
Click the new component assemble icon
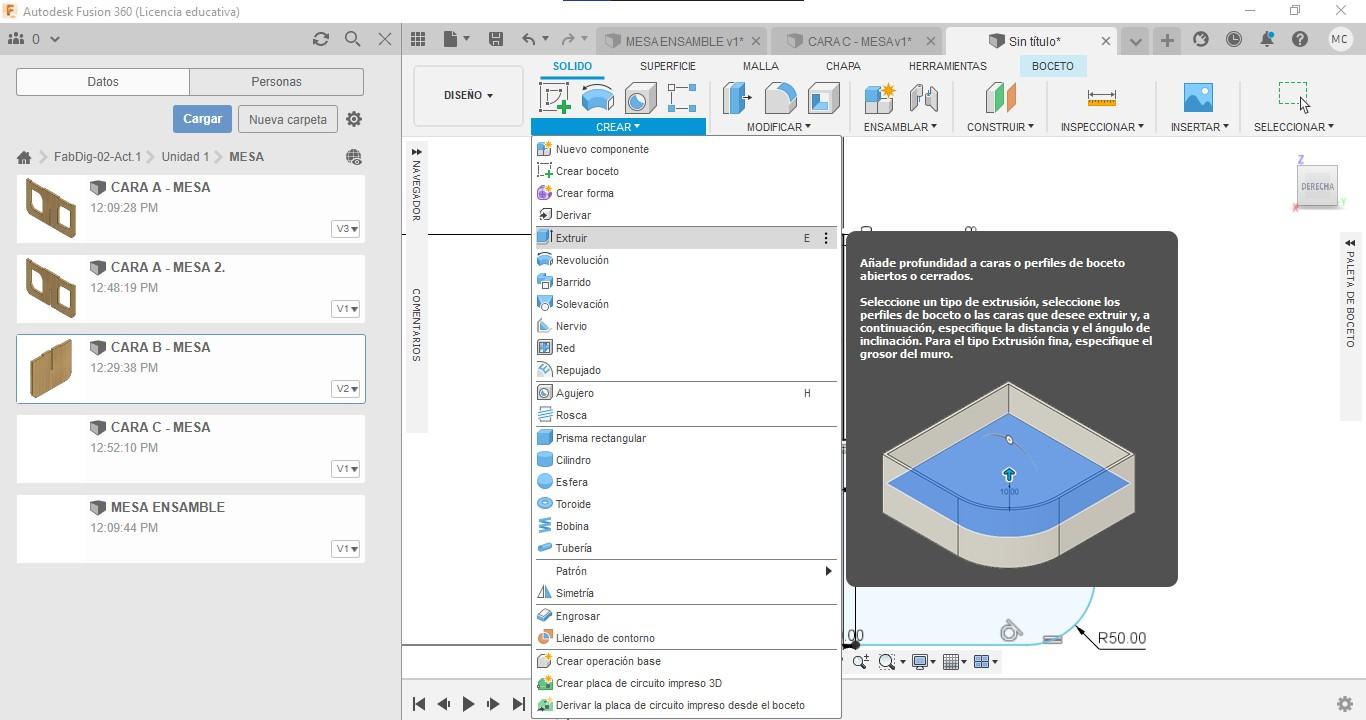[880, 98]
